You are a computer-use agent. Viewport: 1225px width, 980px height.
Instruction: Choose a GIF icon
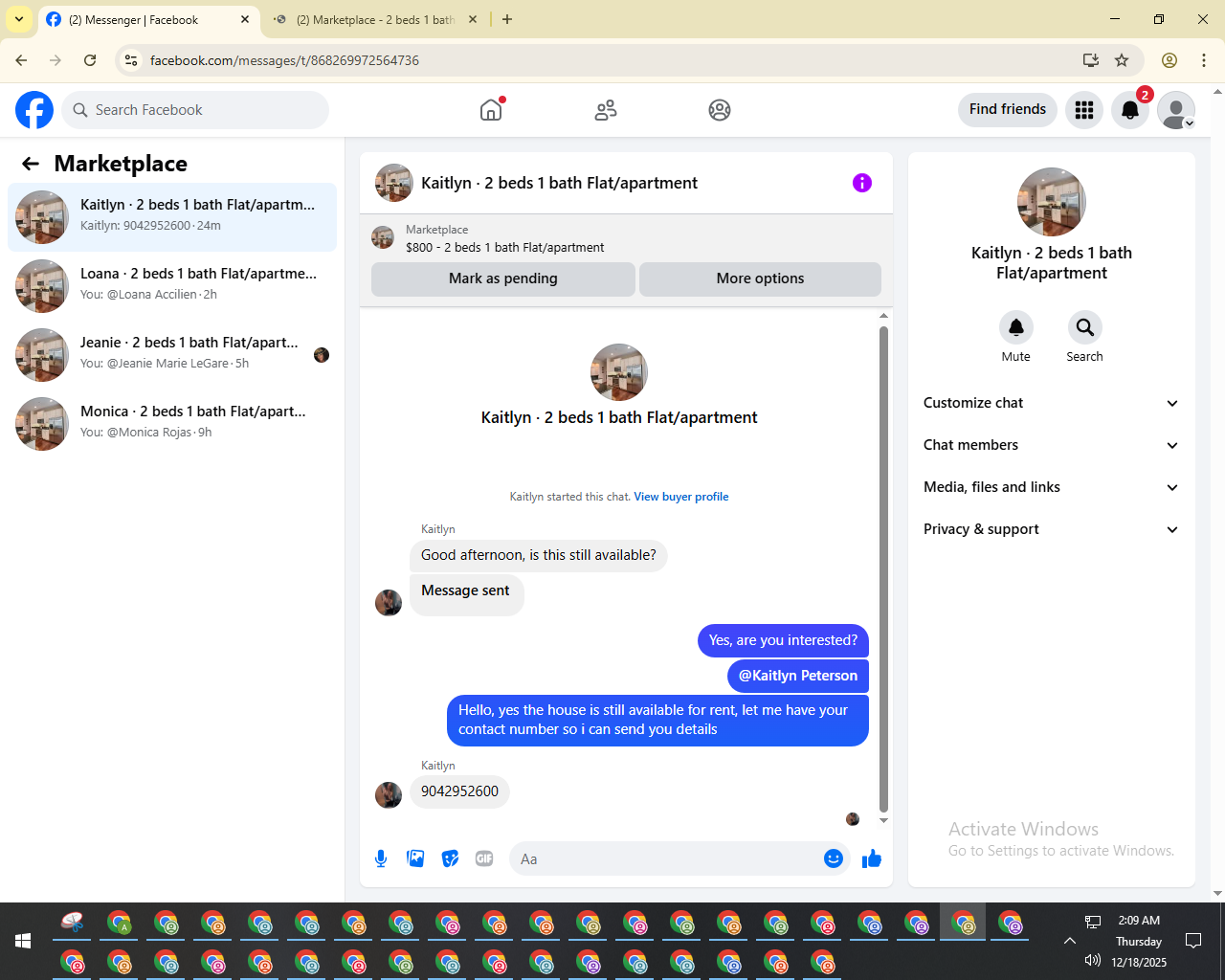point(484,858)
